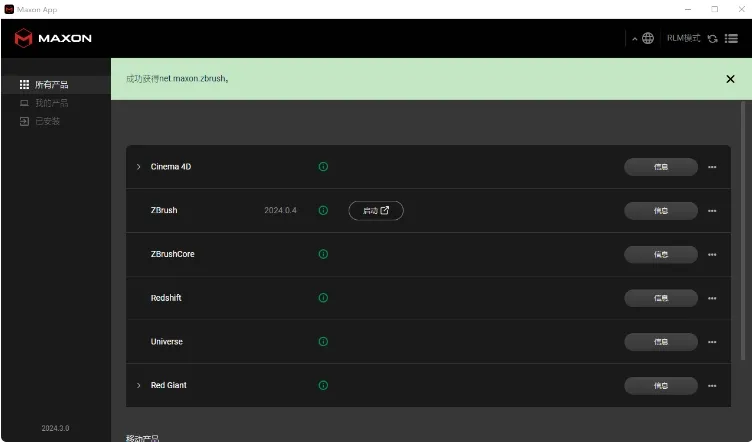752x442 pixels.
Task: Open the list menu icon in header
Action: coord(731,38)
